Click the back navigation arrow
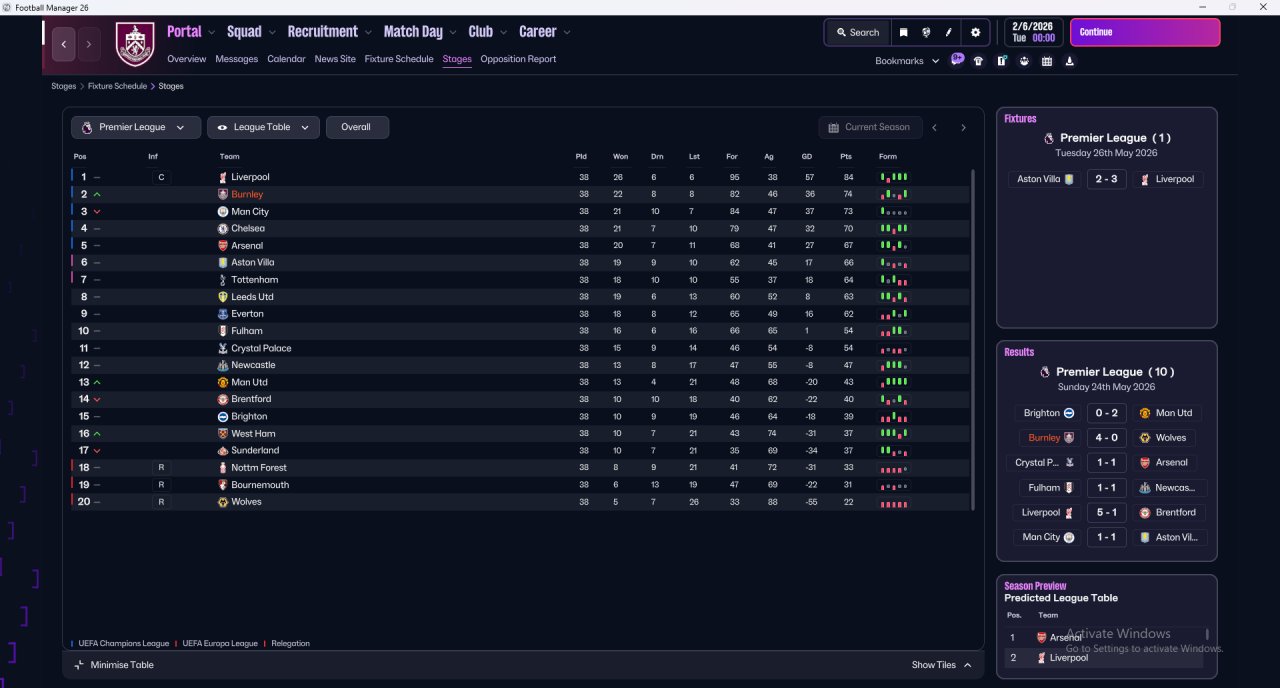The width and height of the screenshot is (1280, 688). click(x=65, y=44)
